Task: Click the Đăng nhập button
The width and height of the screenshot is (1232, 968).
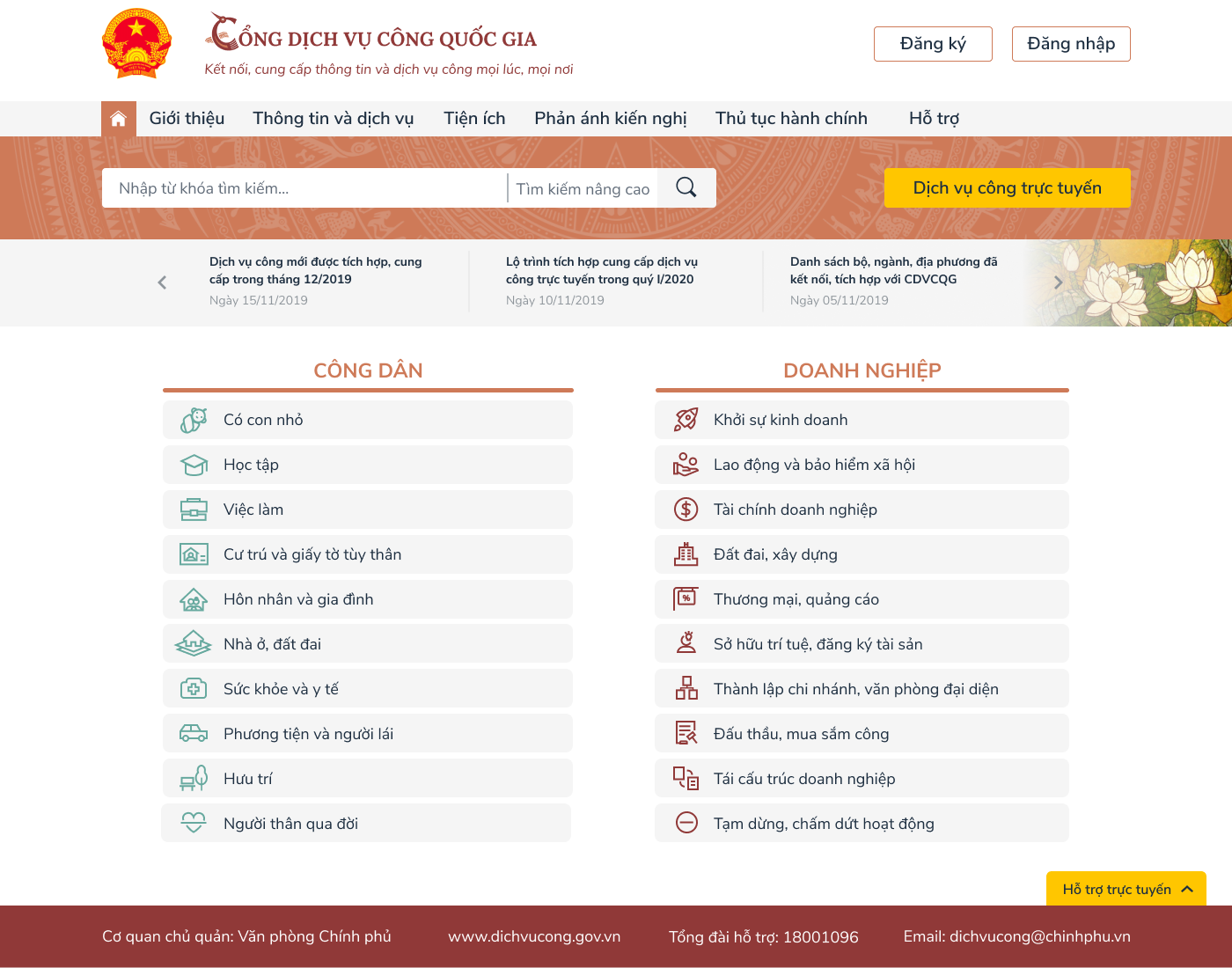Action: (x=1071, y=44)
